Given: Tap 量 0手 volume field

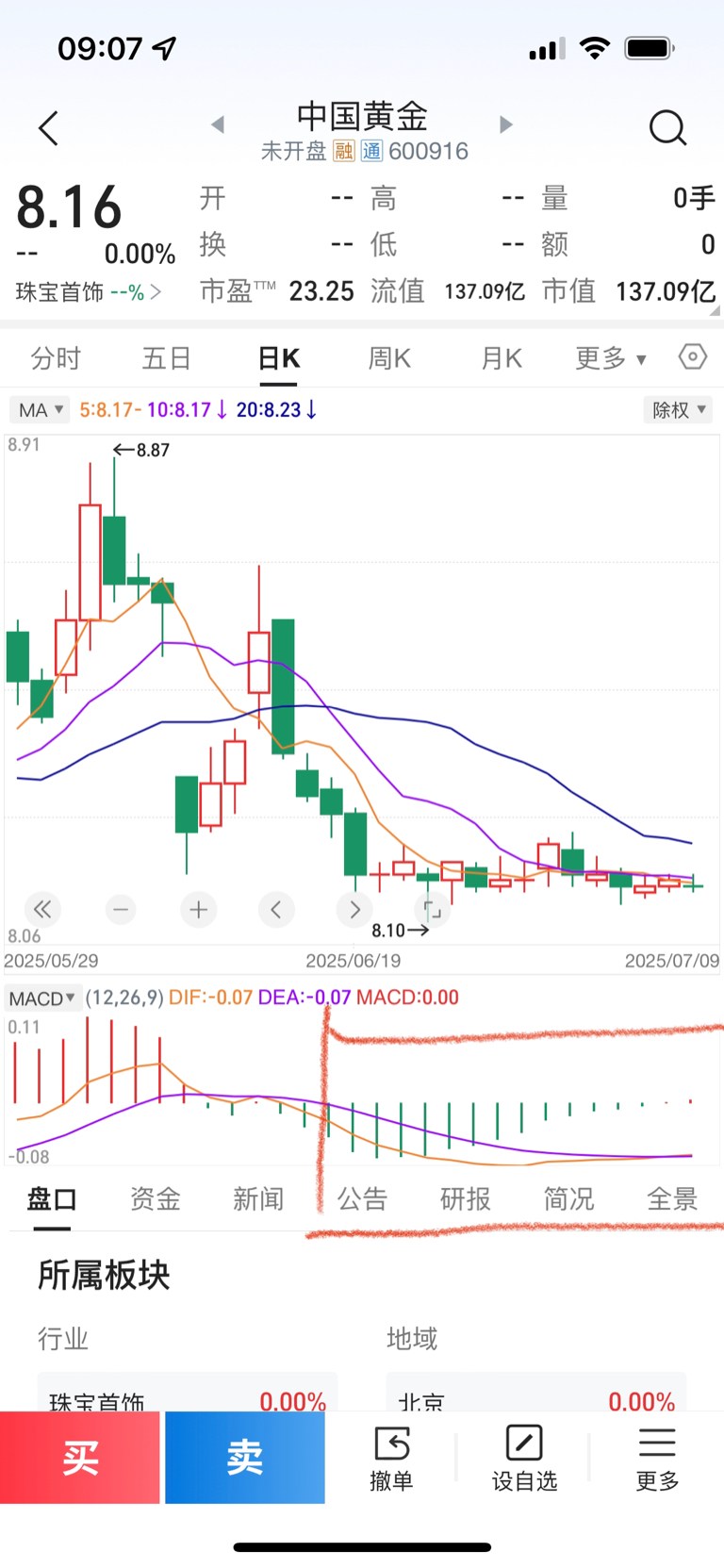Looking at the screenshot, I should [628, 198].
